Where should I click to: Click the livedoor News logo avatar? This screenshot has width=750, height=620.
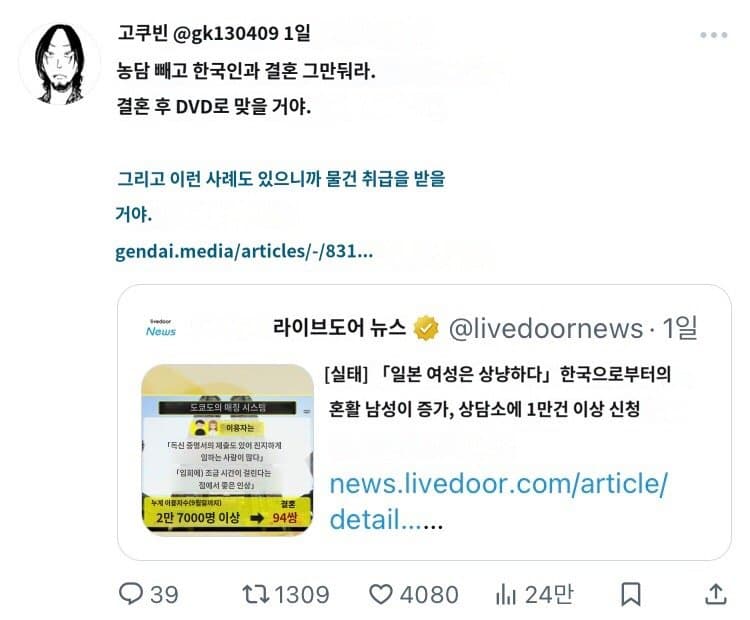click(x=161, y=328)
